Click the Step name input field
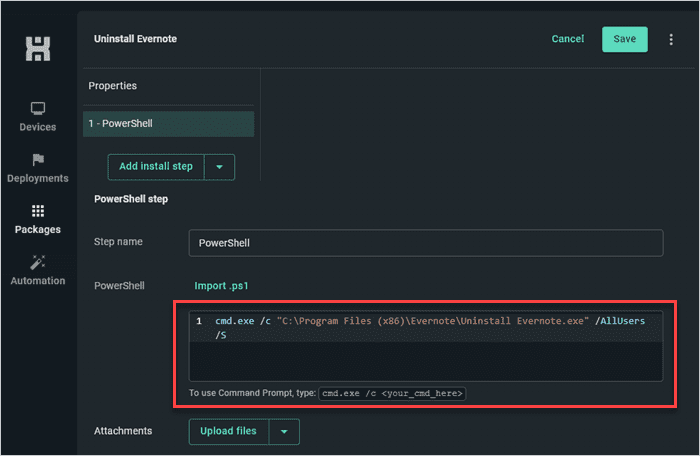The height and width of the screenshot is (456, 700). (x=426, y=243)
